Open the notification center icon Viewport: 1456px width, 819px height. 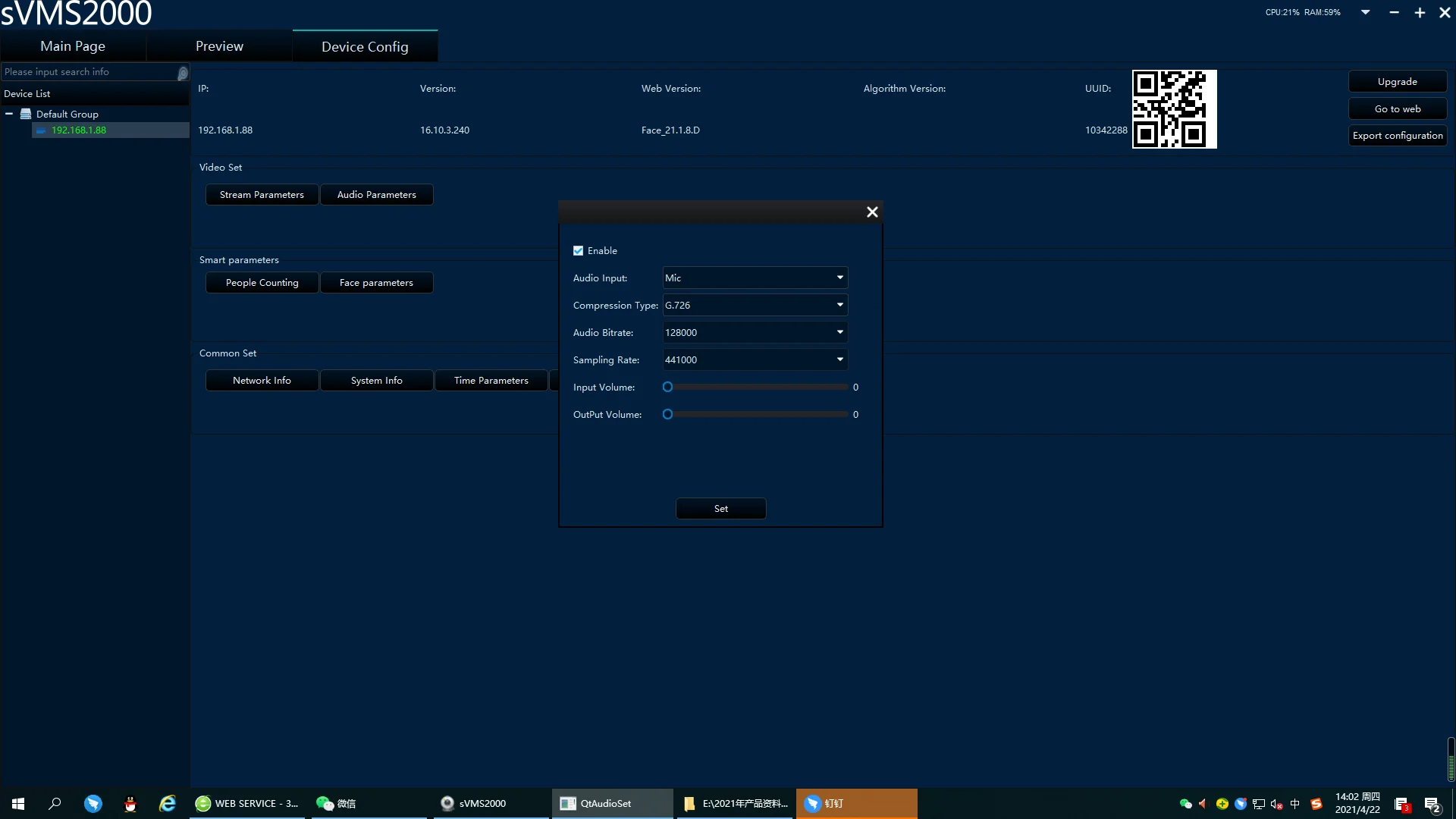point(1432,804)
